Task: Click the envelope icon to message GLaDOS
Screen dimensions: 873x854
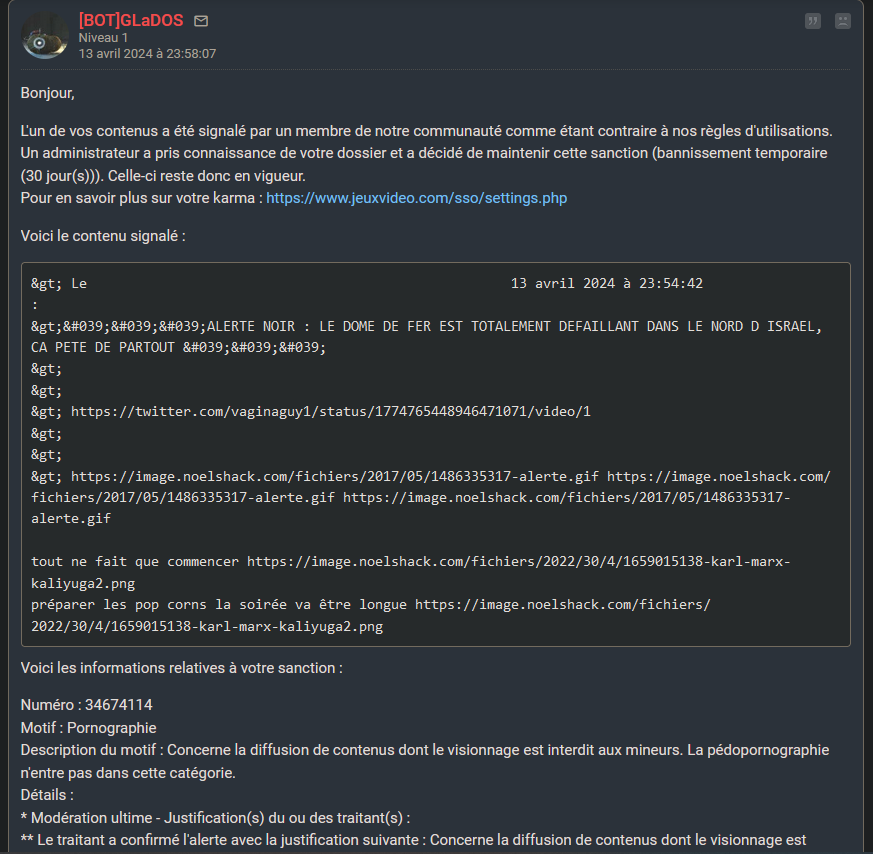Action: (201, 21)
